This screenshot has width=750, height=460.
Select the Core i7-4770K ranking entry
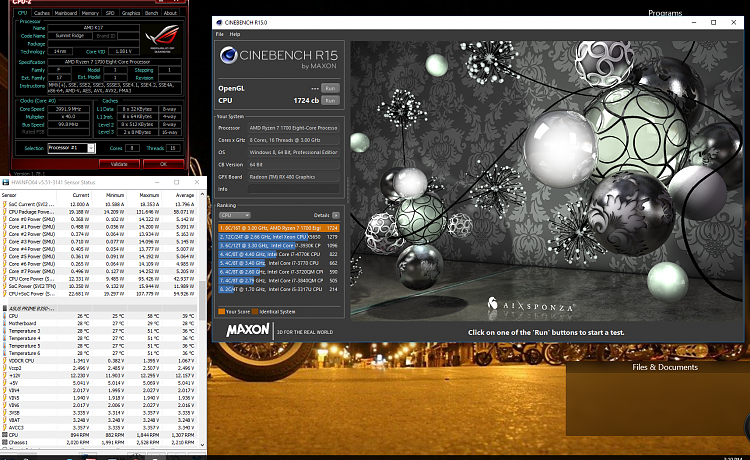[279, 254]
